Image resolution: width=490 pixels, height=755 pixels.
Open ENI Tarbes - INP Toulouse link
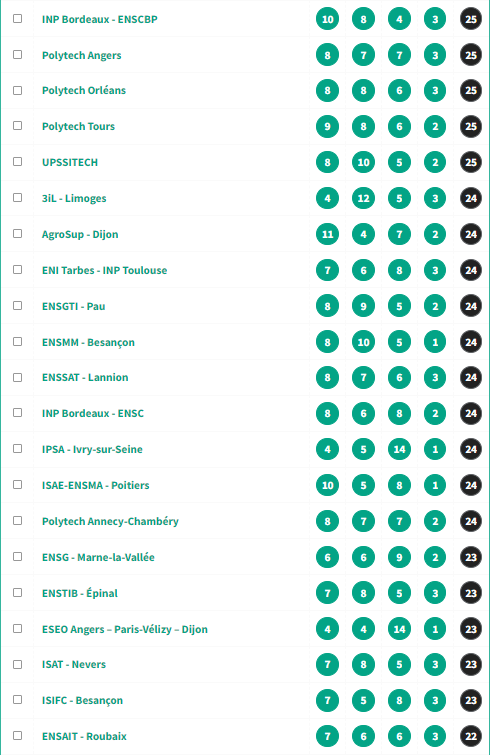(104, 270)
